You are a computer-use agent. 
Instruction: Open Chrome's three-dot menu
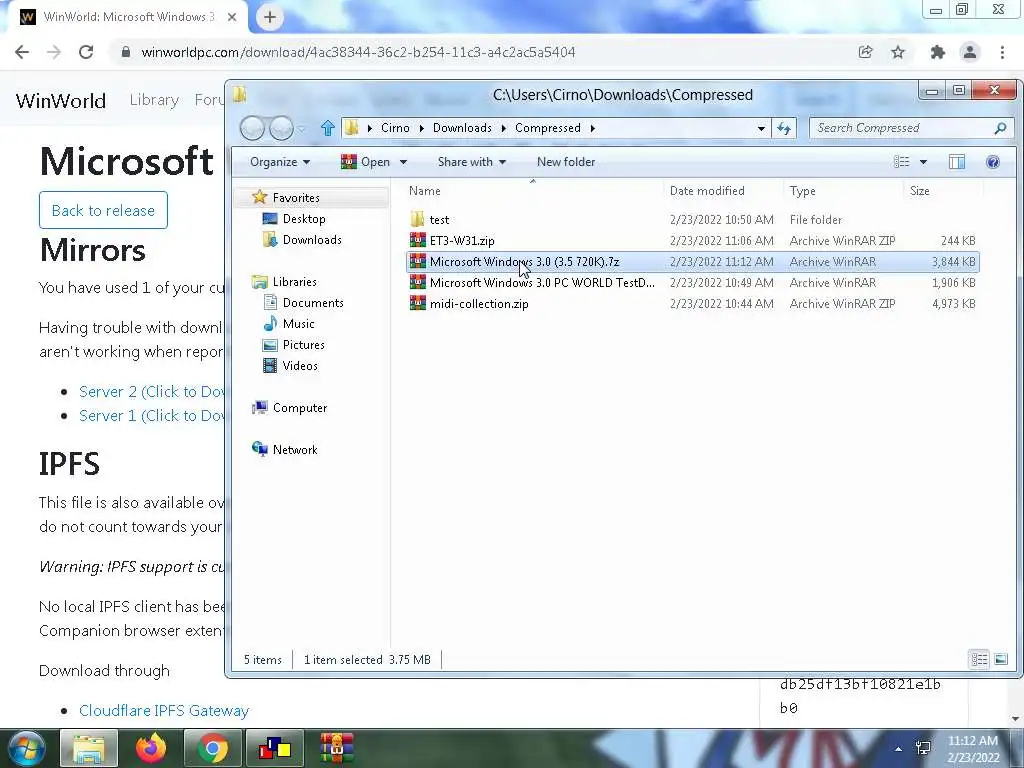pos(1002,52)
